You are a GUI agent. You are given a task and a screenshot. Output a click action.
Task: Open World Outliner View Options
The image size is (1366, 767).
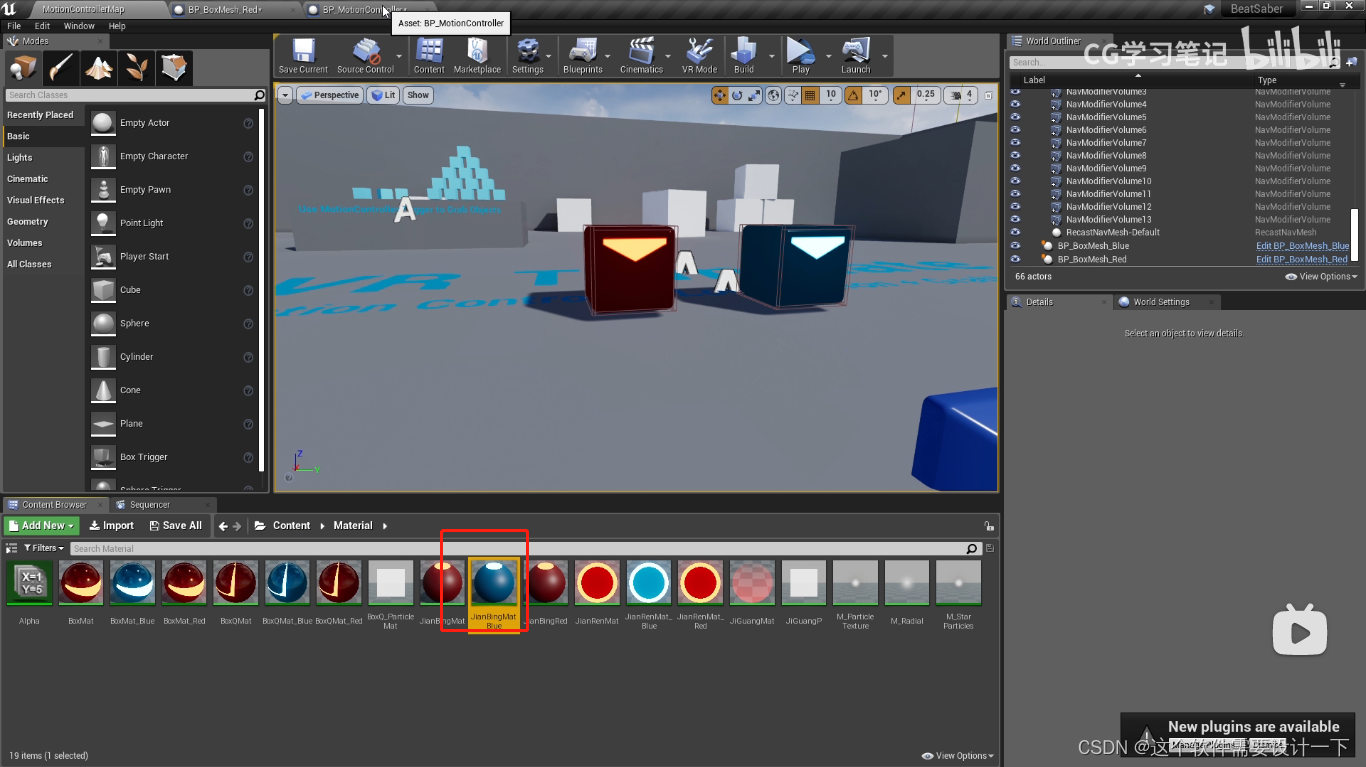1321,276
